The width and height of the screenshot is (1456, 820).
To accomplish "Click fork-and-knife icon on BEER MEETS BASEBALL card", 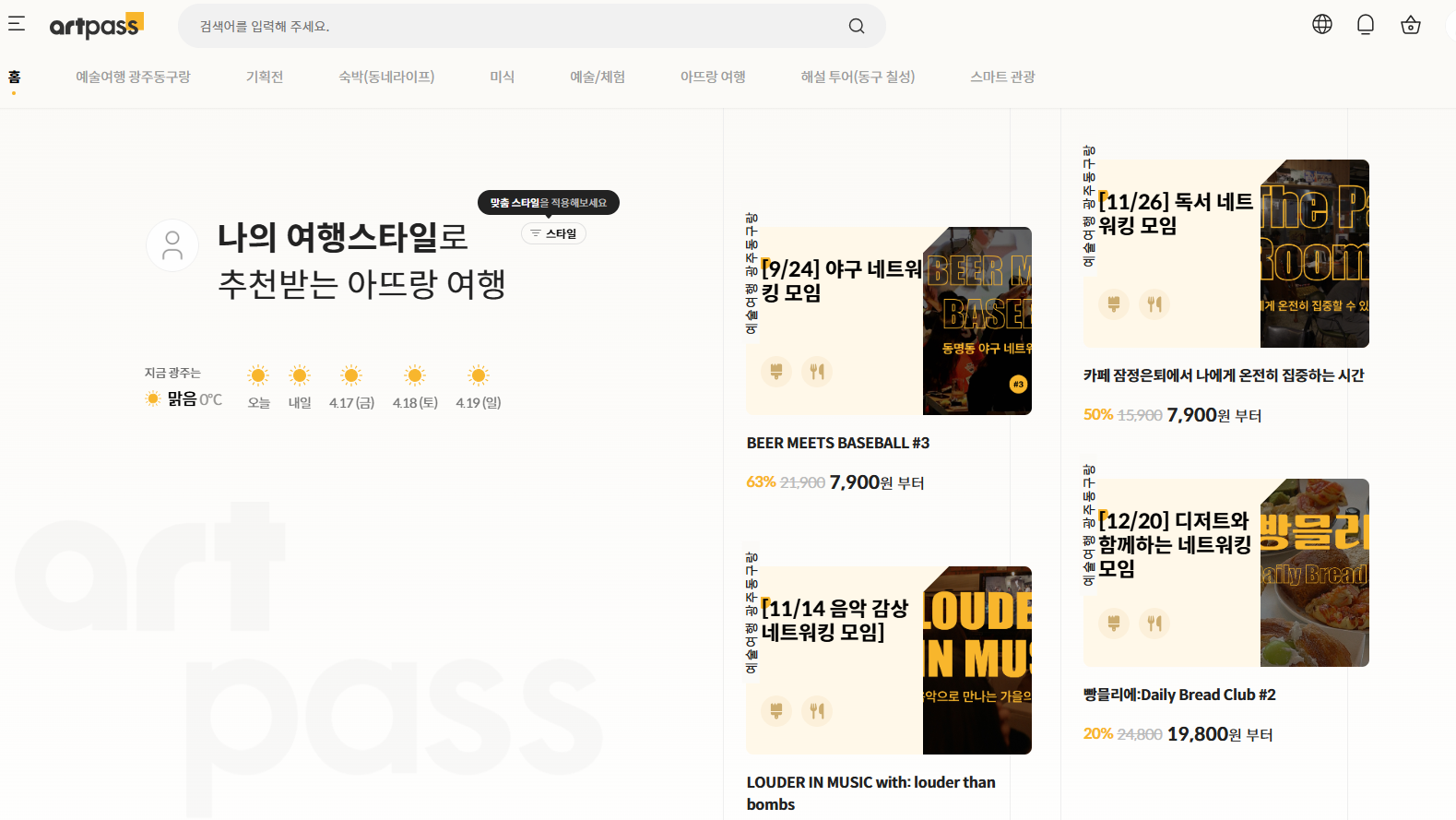I will pyautogui.click(x=817, y=372).
